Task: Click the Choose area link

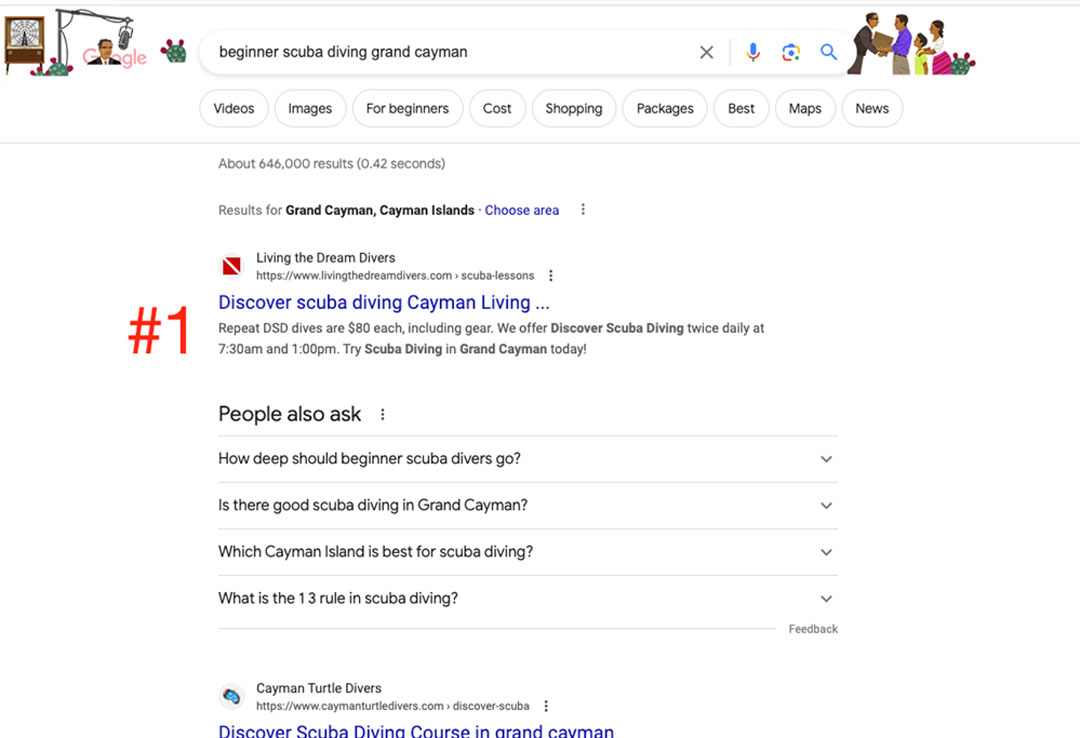Action: coord(521,210)
